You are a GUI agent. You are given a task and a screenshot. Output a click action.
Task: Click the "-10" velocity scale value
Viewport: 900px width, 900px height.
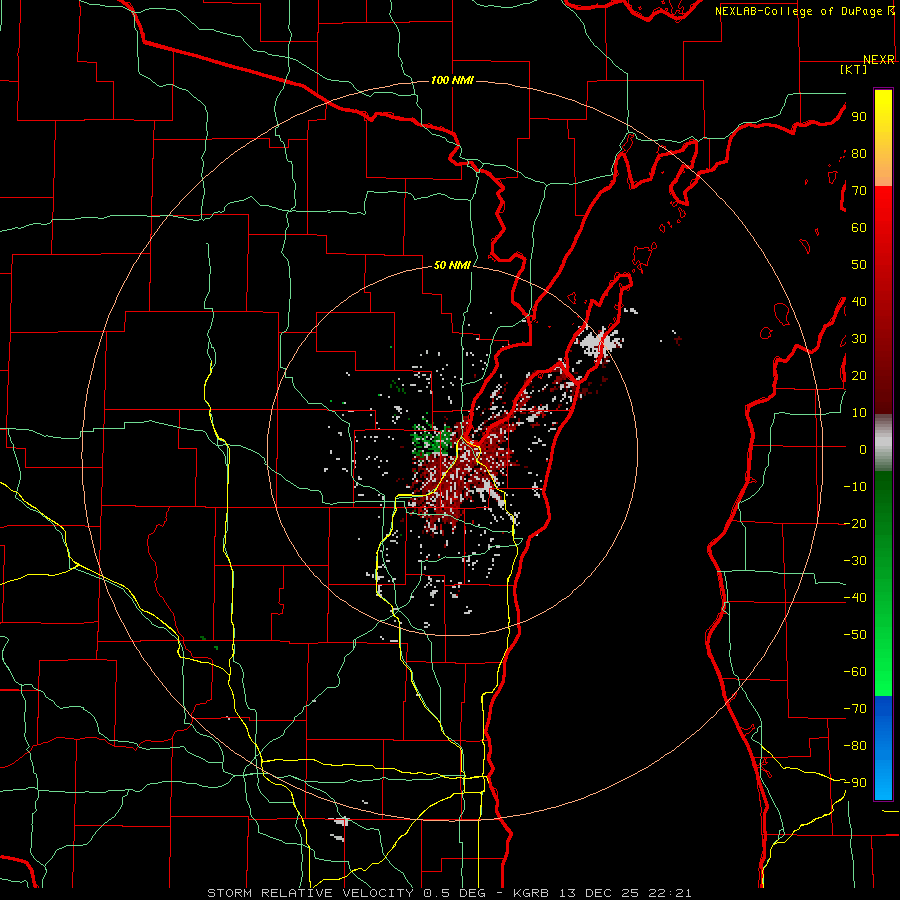point(855,487)
